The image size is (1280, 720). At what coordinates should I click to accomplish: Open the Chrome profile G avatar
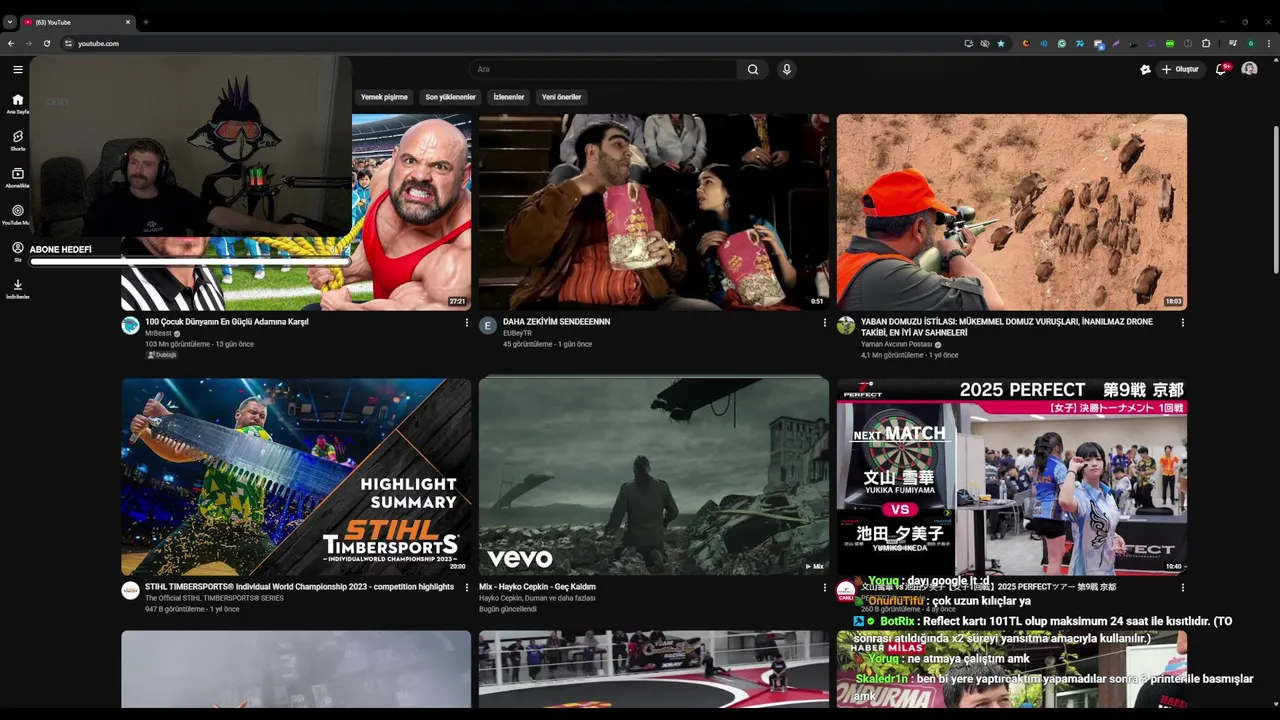pos(1251,43)
